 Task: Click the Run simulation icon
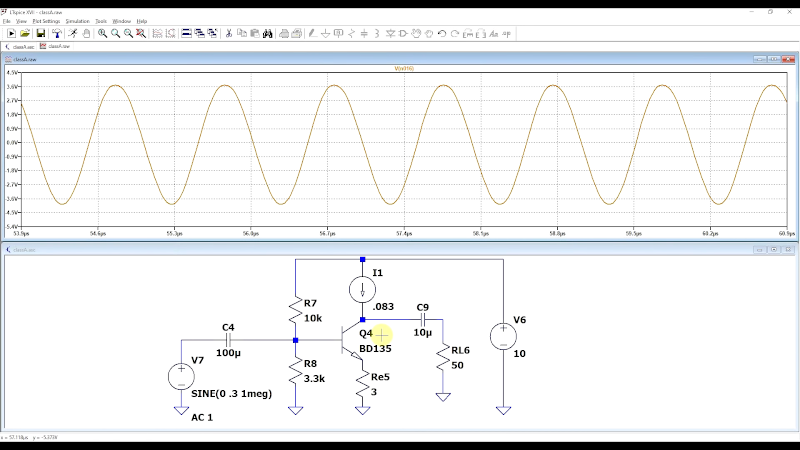click(72, 33)
